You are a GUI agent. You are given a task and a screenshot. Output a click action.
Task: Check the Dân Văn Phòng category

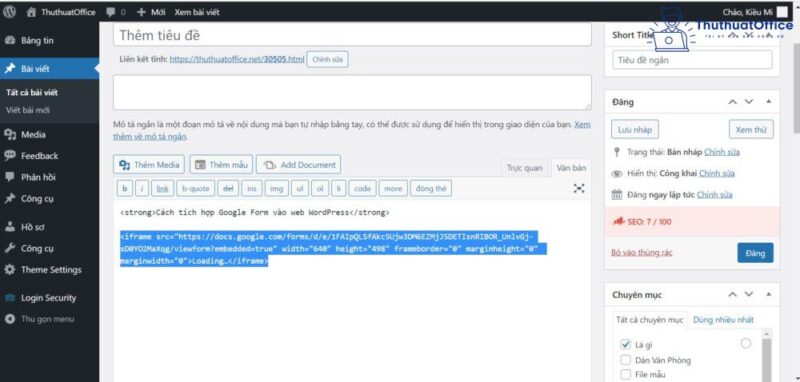pyautogui.click(x=626, y=360)
